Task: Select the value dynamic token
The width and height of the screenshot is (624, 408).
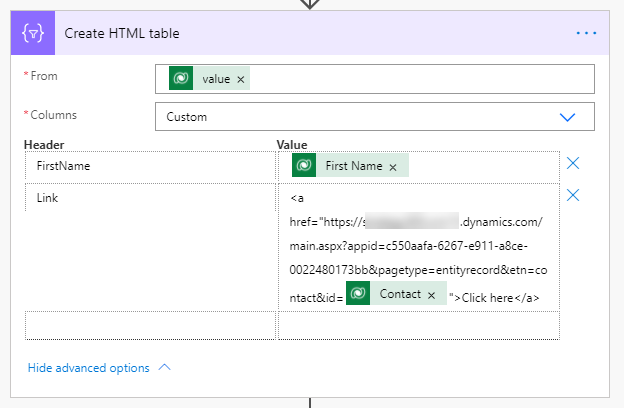Action: pyautogui.click(x=209, y=78)
